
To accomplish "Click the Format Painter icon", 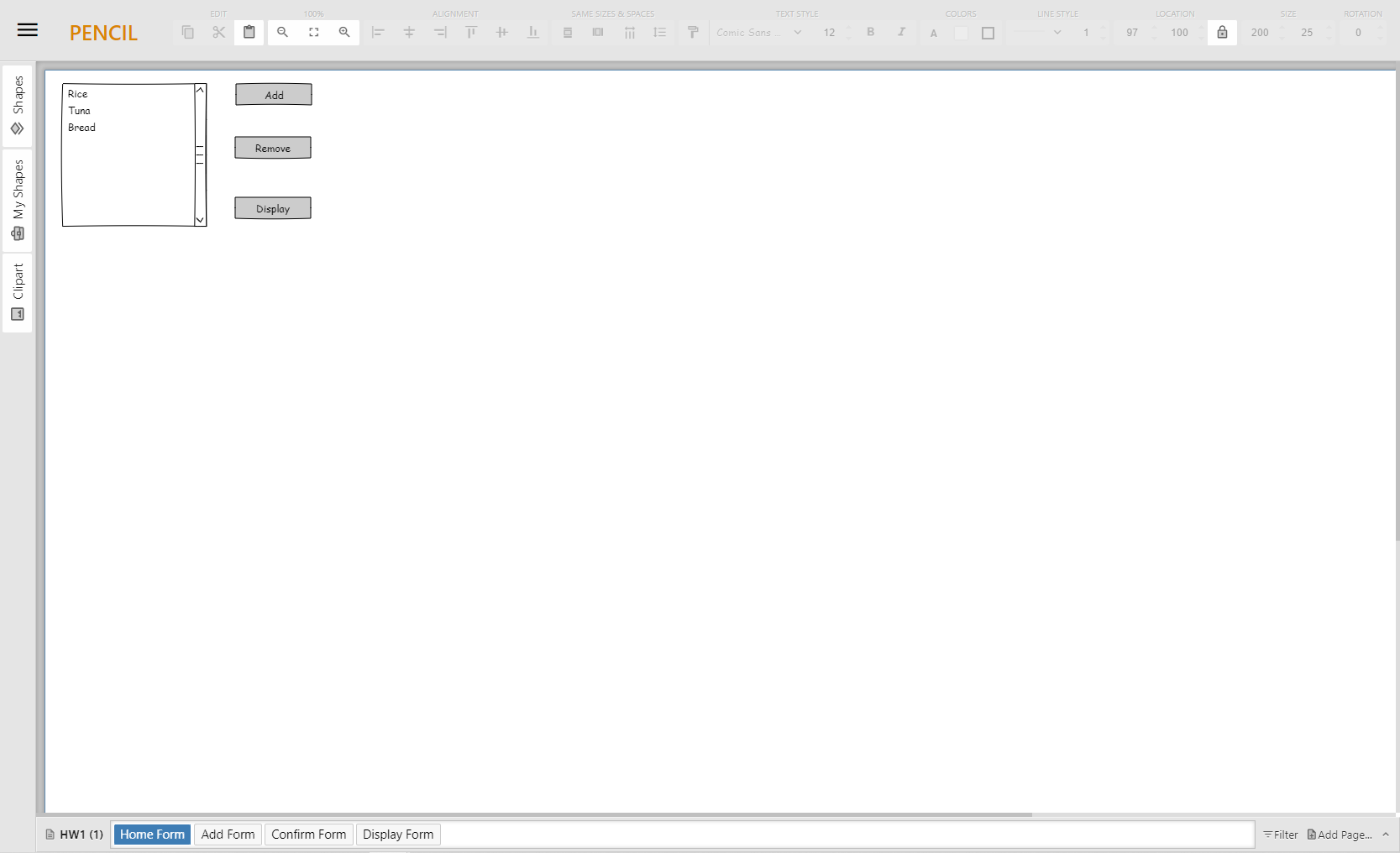I will click(x=692, y=33).
